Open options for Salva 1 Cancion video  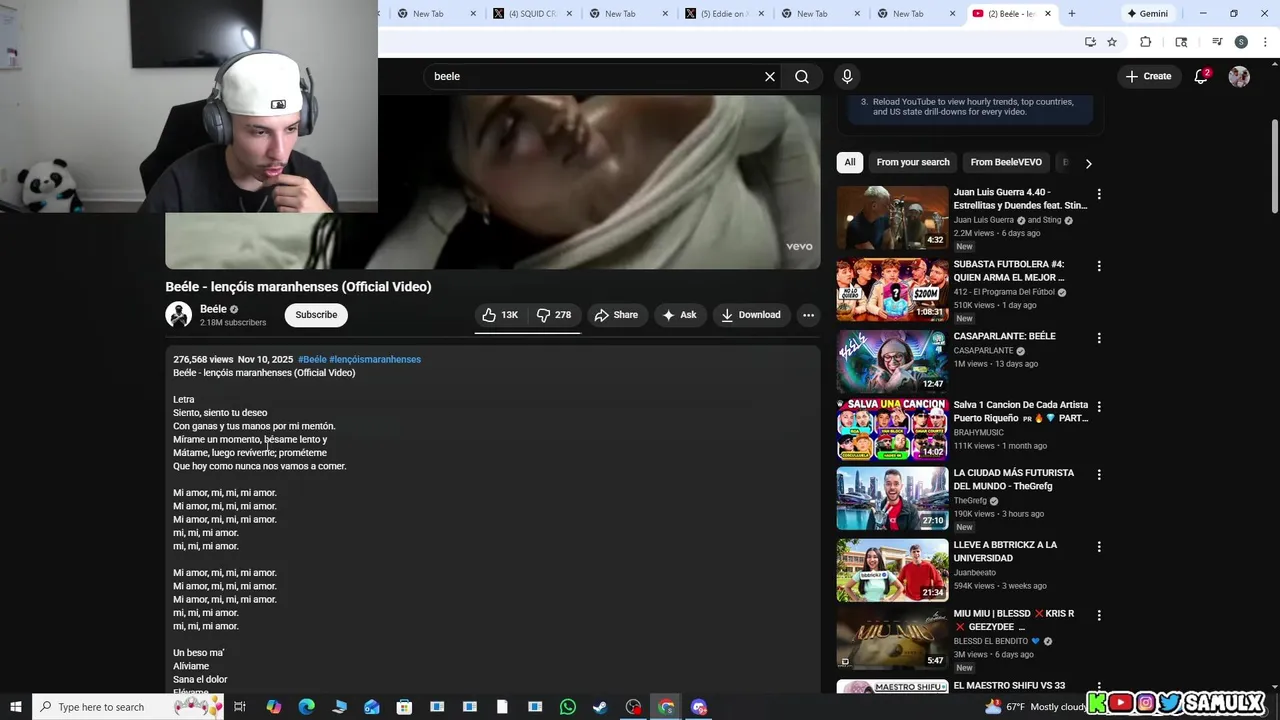point(1099,407)
